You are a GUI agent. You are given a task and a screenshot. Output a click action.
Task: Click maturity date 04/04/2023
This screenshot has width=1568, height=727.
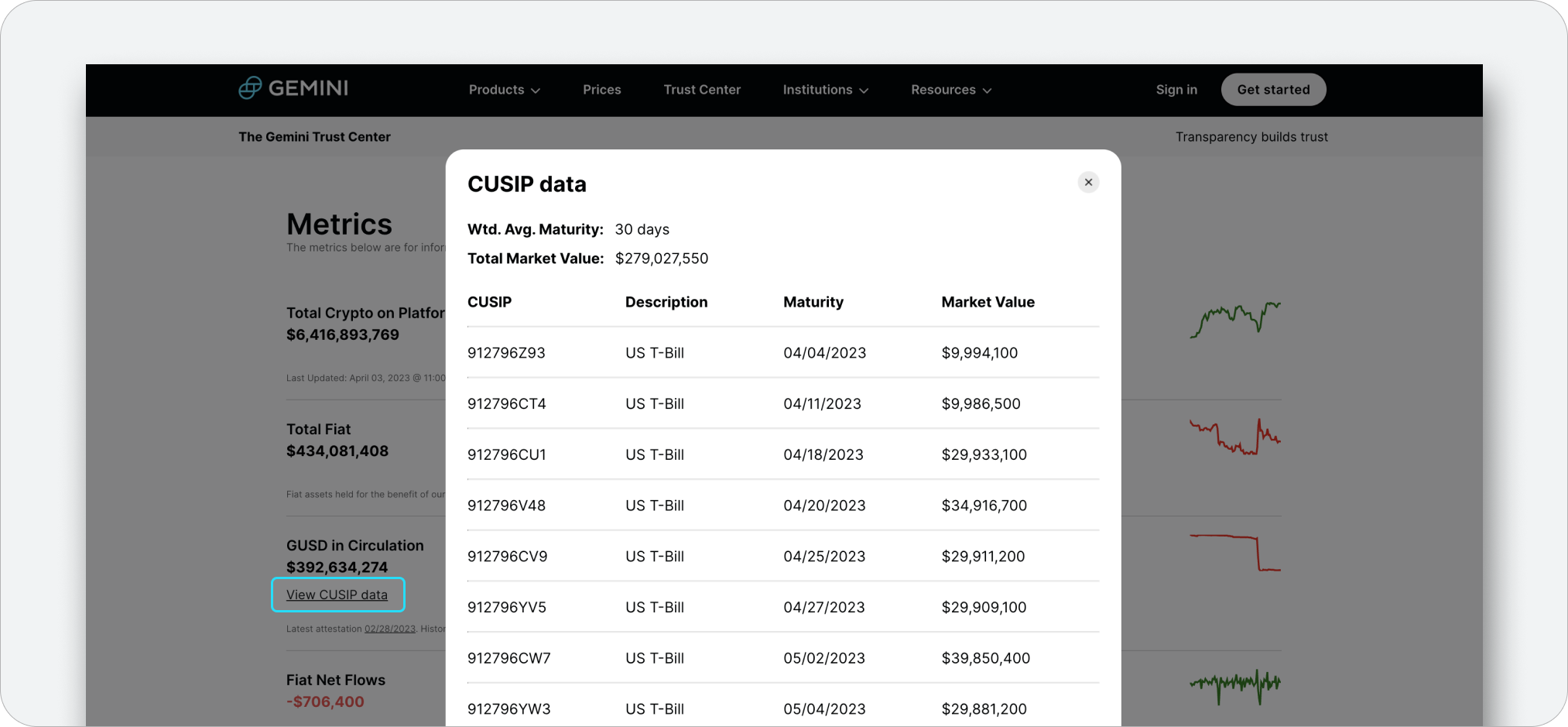click(x=825, y=353)
